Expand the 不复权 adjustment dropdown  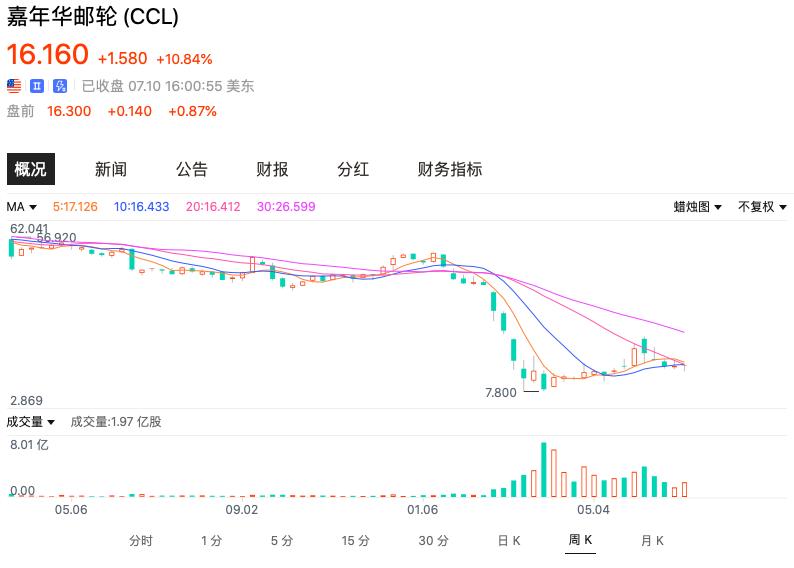tap(762, 207)
